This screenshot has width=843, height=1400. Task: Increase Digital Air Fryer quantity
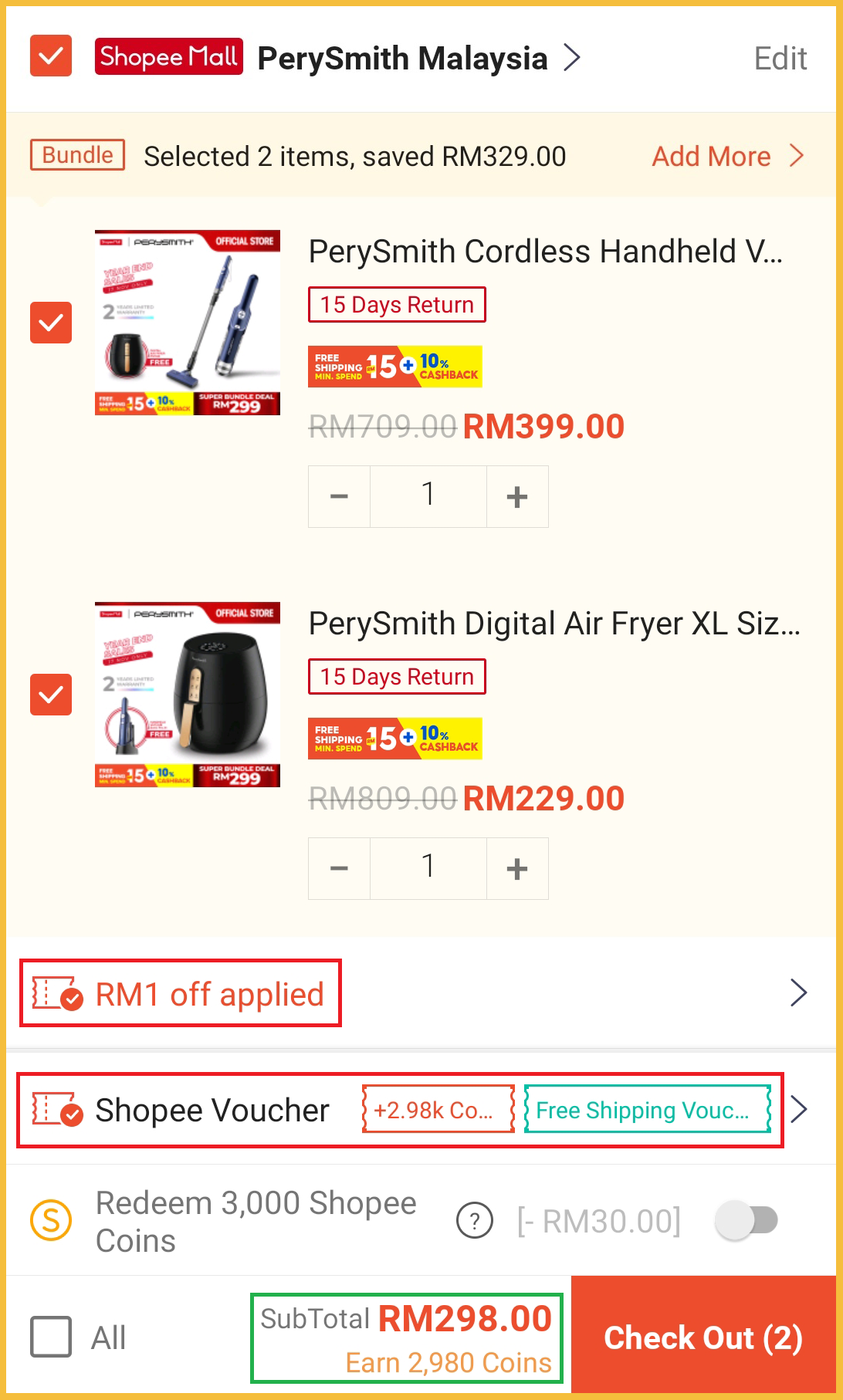[517, 868]
